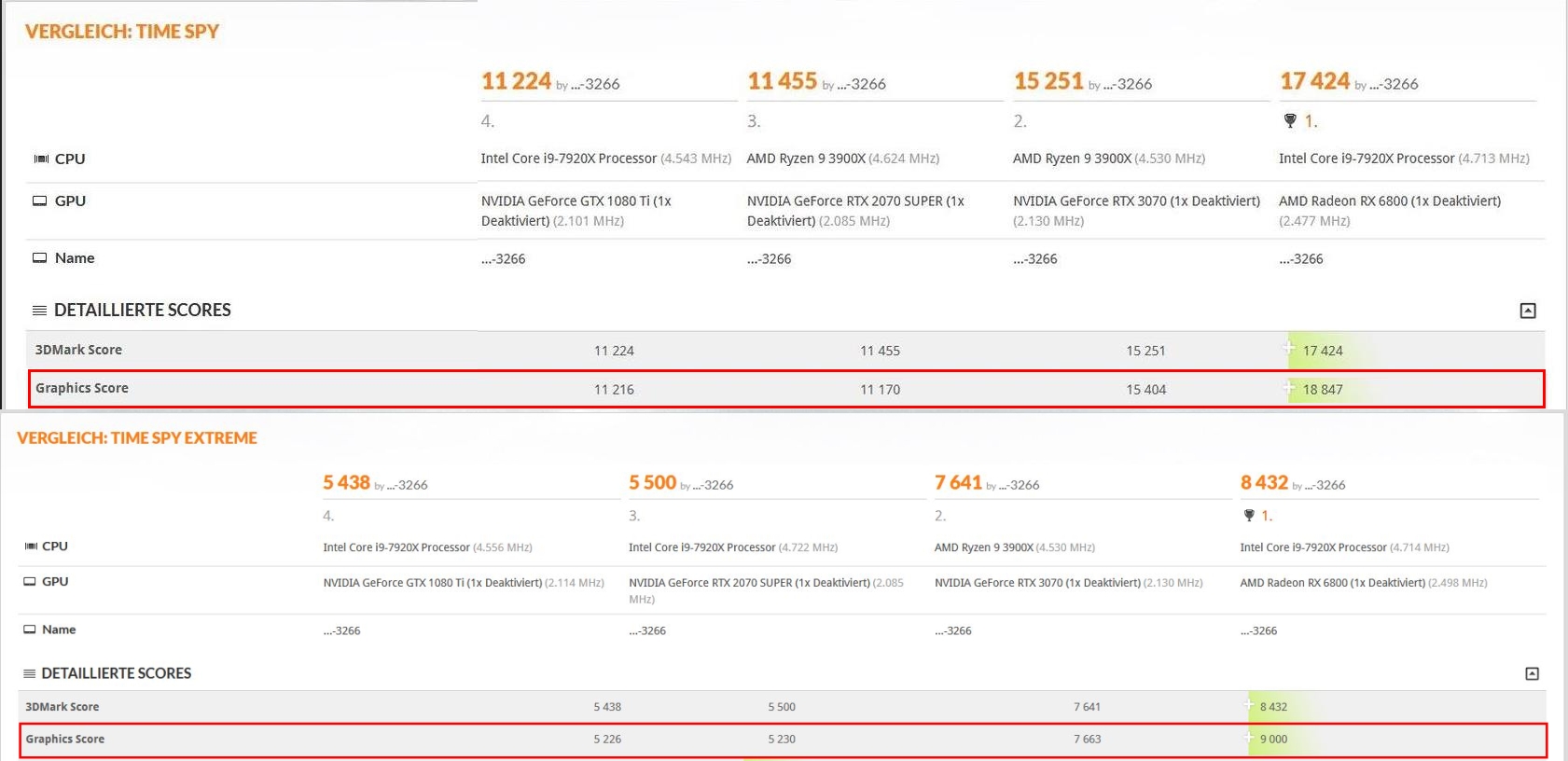This screenshot has height=761, width=1568.
Task: Click the user link 'by ...-3266' beside 15 251
Action: (x=1120, y=84)
